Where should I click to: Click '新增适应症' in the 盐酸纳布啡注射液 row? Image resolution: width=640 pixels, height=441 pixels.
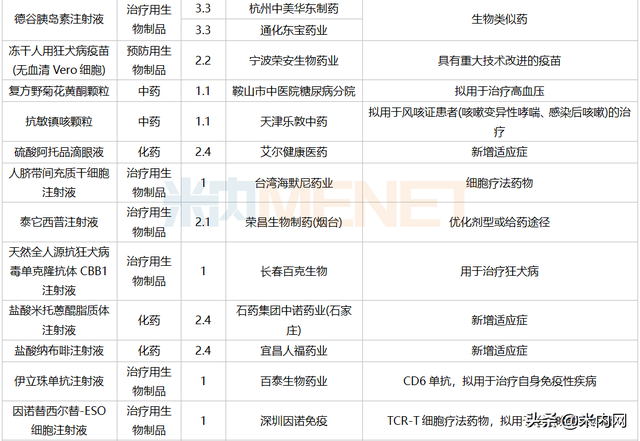point(500,351)
